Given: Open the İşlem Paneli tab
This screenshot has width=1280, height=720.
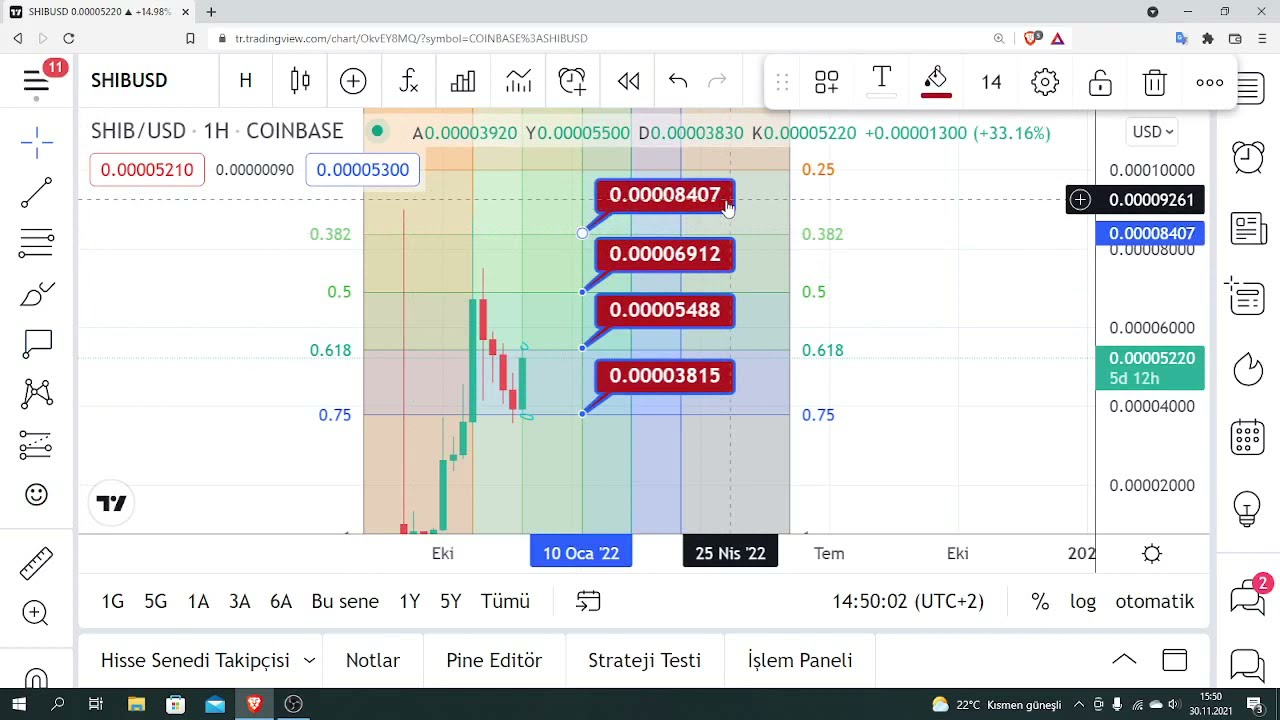Looking at the screenshot, I should tap(800, 660).
